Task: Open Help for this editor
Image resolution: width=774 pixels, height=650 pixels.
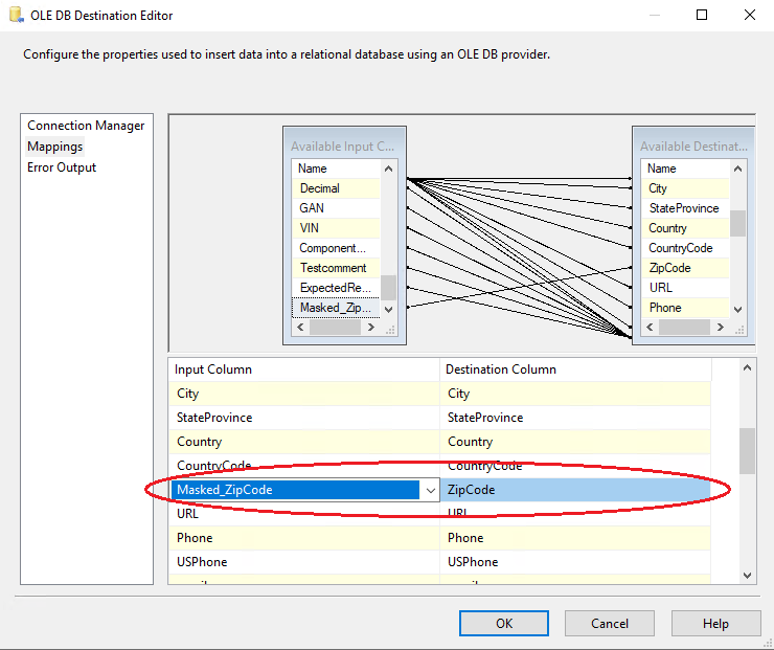Action: 715,623
